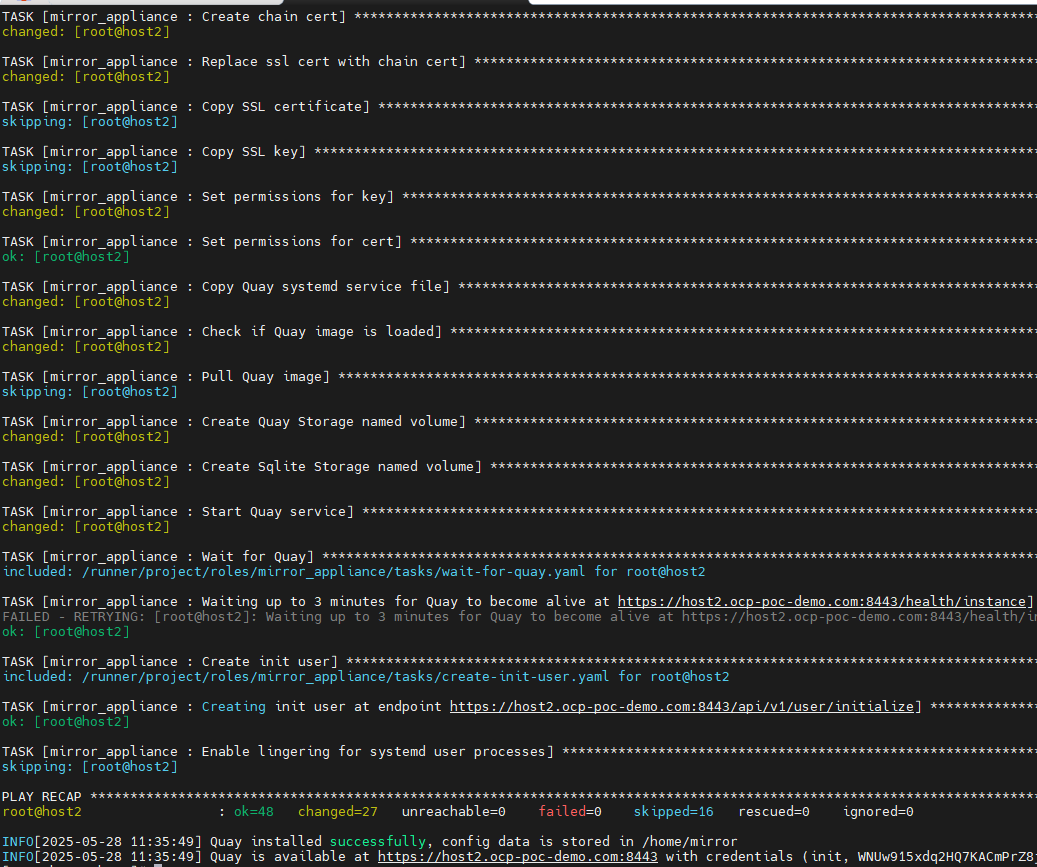Click the 'PLAY RECAP' heading
The width and height of the screenshot is (1037, 867).
[x=42, y=797]
